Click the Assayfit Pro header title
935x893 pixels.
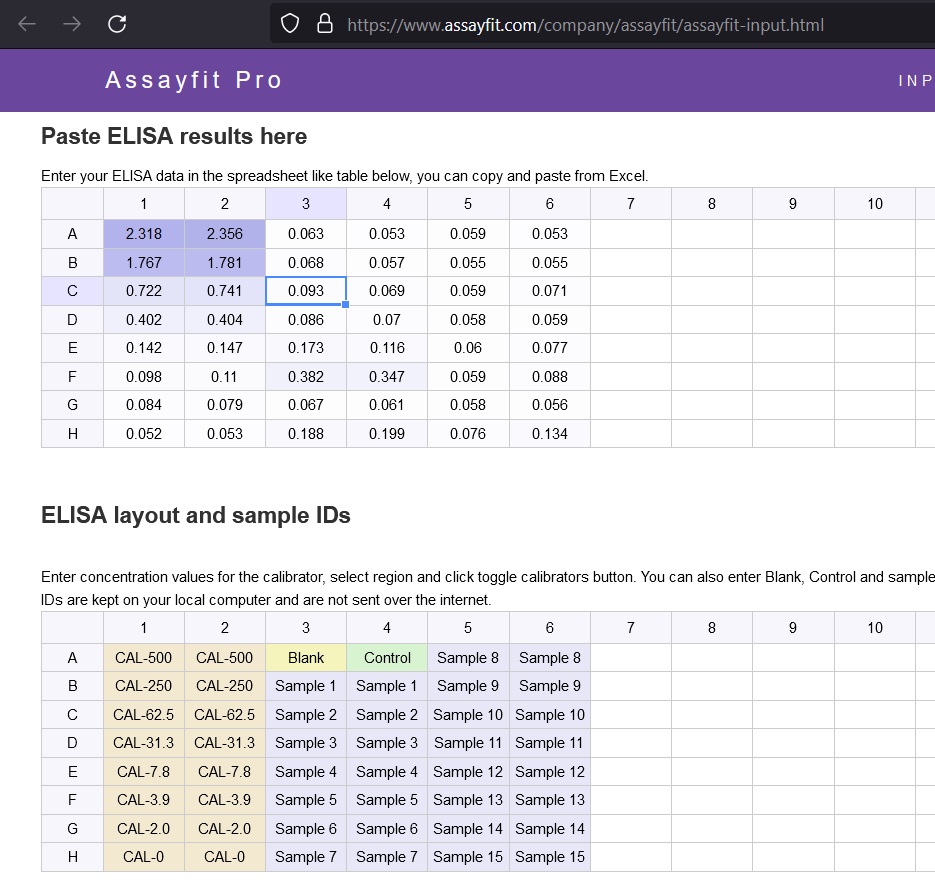tap(193, 80)
